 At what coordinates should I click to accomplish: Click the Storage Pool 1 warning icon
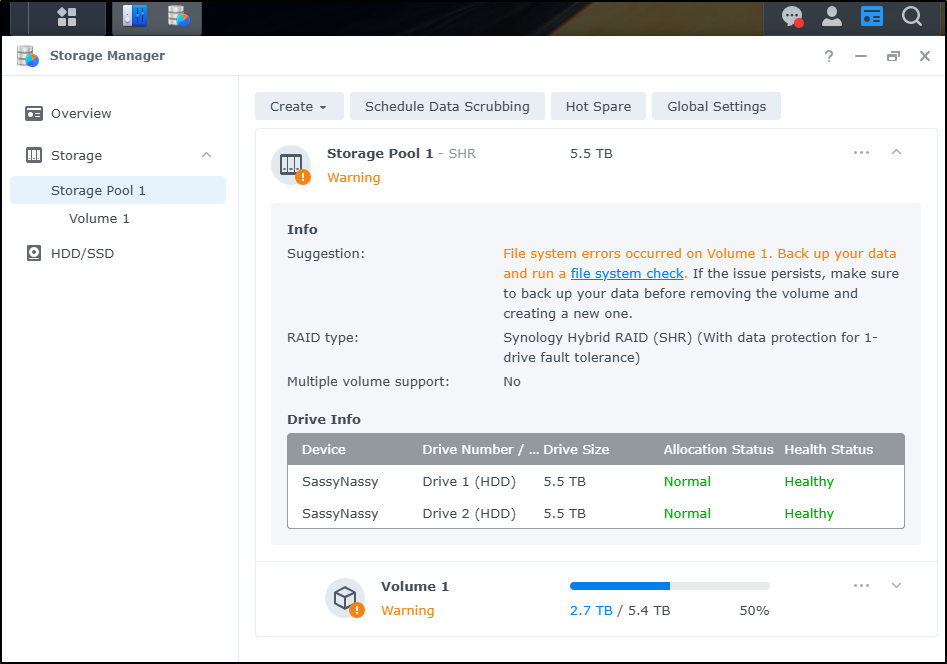[x=291, y=165]
